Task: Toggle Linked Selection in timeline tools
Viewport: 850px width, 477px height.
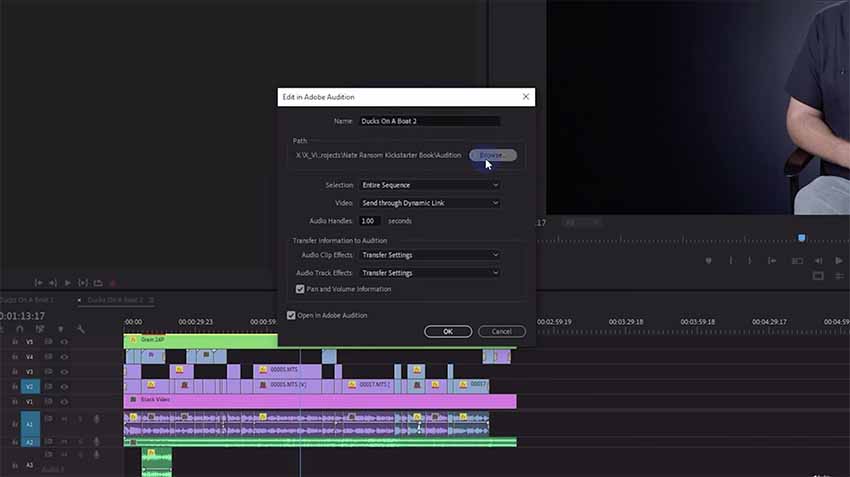Action: click(40, 329)
